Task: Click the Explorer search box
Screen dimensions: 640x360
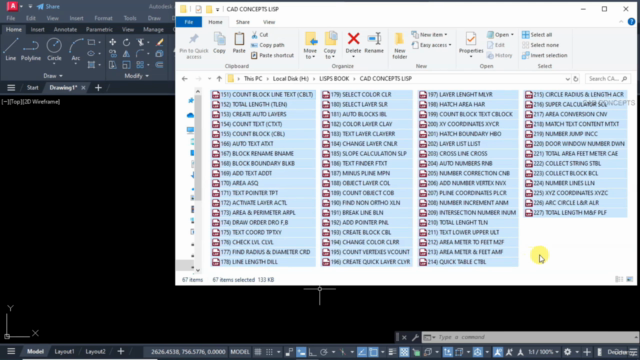Action: pos(607,79)
